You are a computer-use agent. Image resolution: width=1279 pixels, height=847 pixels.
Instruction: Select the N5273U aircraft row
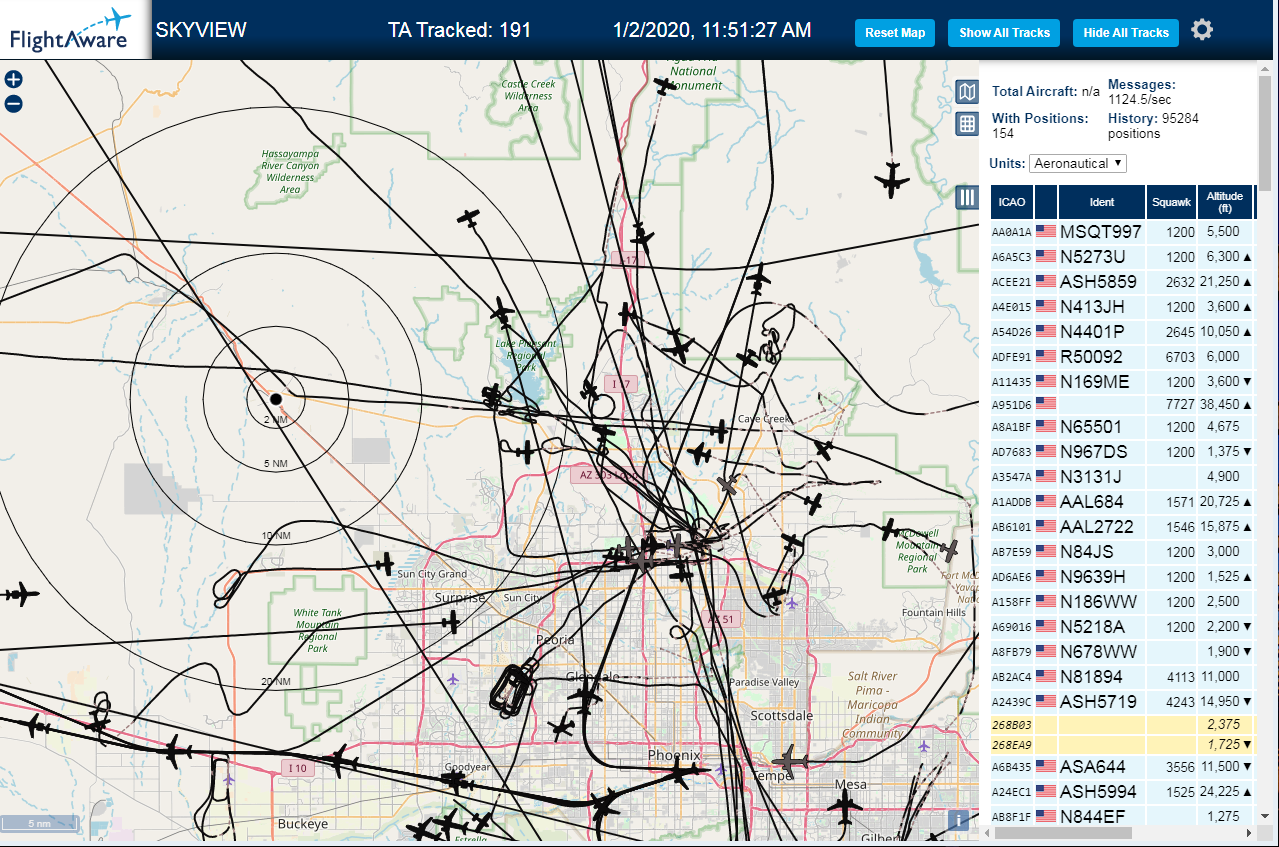pyautogui.click(x=1122, y=257)
